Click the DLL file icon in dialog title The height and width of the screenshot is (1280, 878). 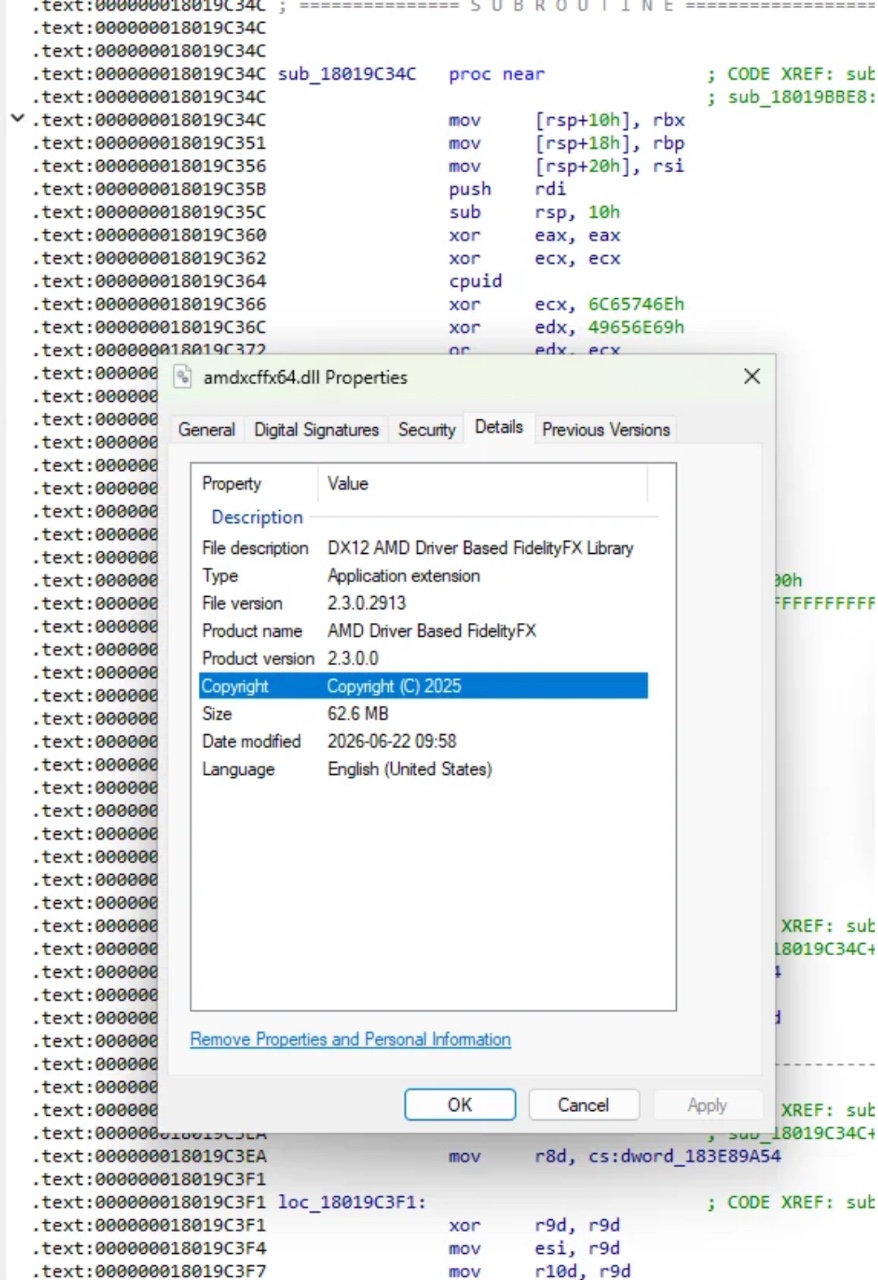183,377
